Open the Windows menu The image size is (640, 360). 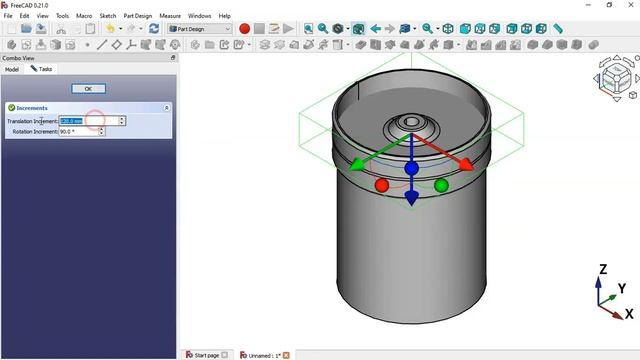point(199,16)
